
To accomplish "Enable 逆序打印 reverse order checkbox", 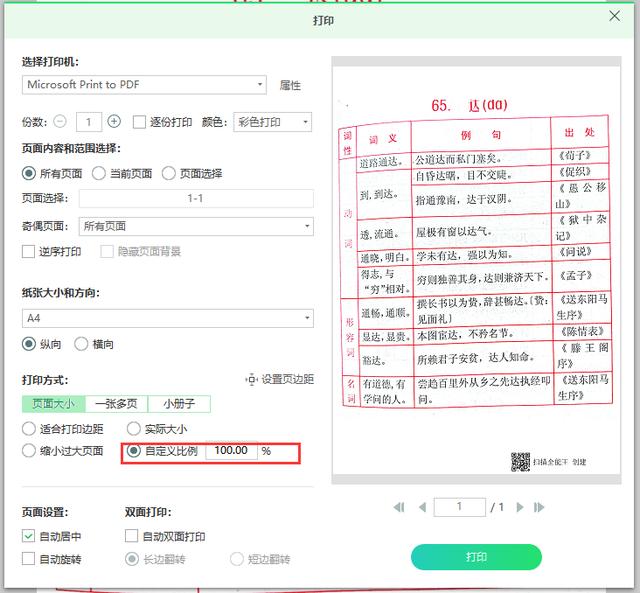I will click(x=28, y=251).
